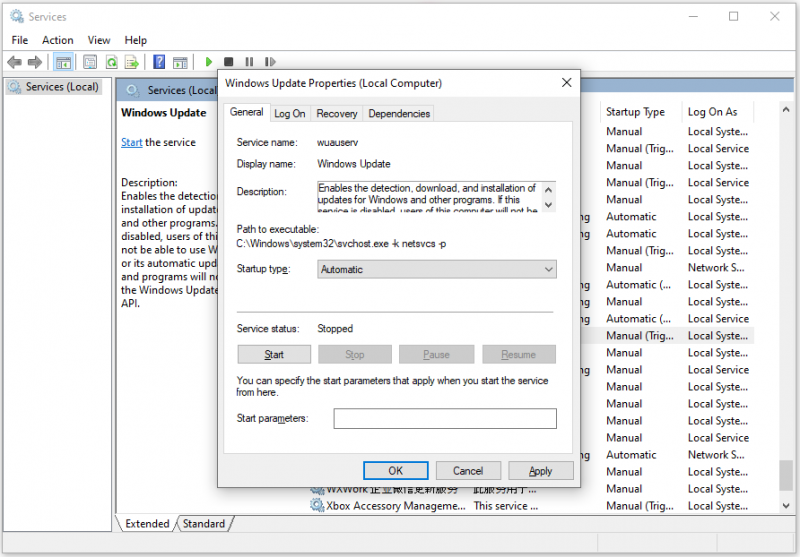Click OK in Windows Update Properties

coord(395,471)
